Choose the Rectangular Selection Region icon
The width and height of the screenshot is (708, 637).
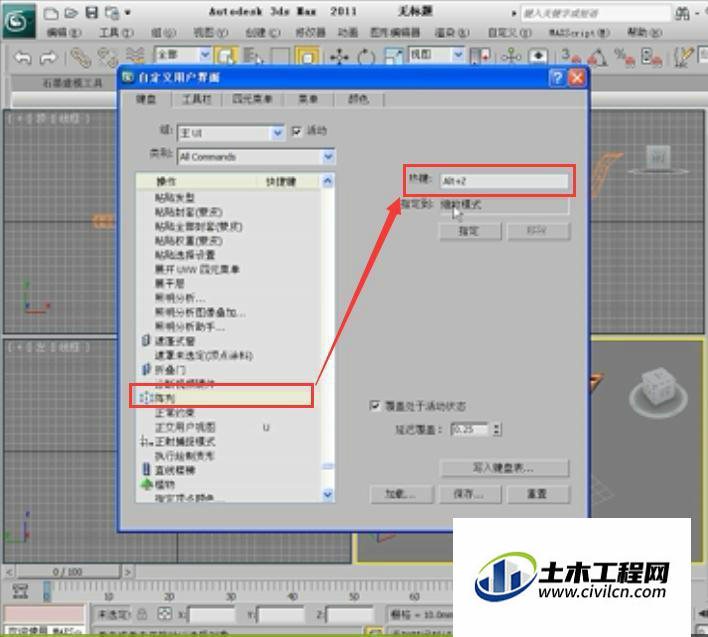pos(280,57)
